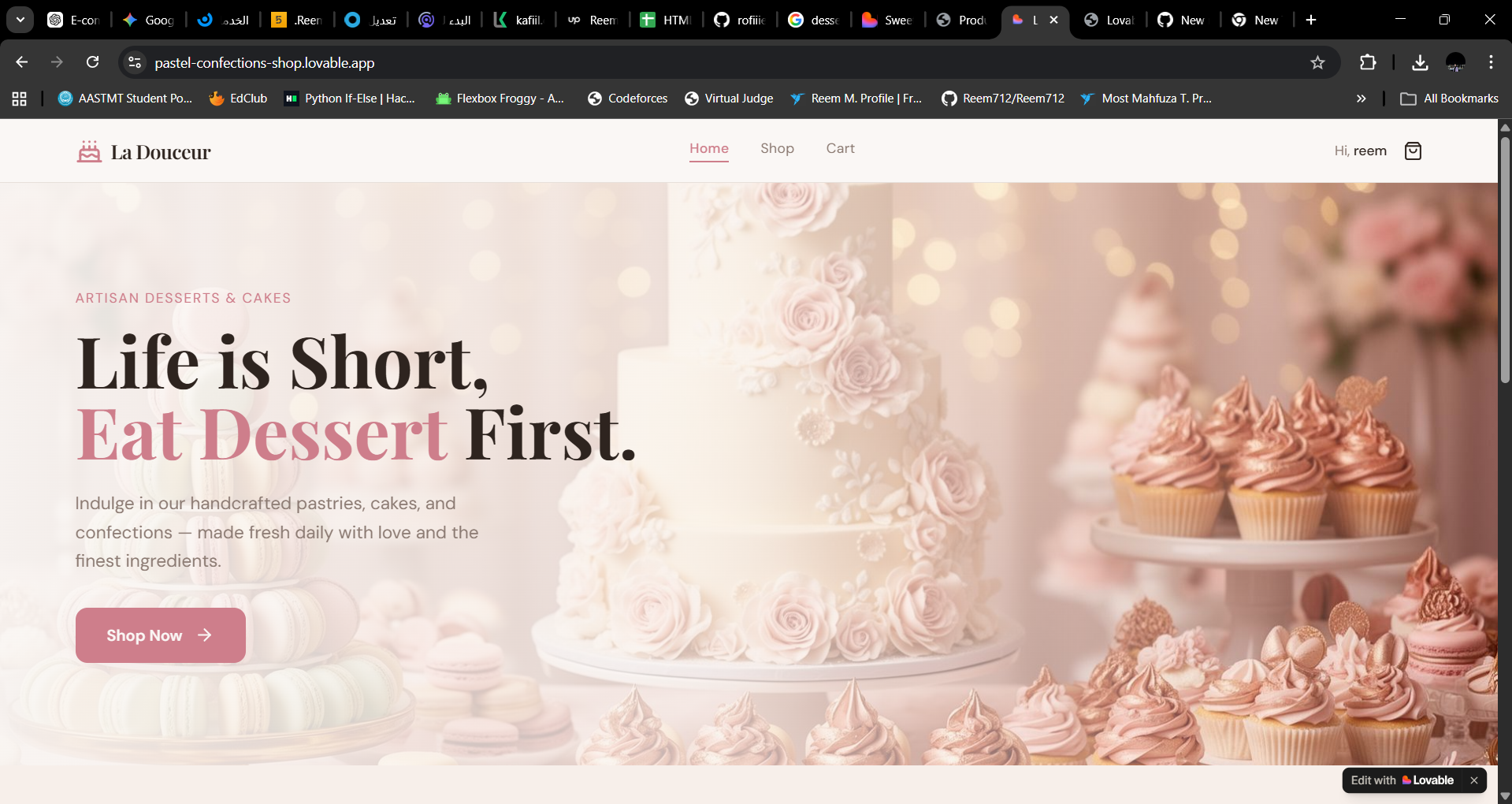Open the Shop nav link

777,148
